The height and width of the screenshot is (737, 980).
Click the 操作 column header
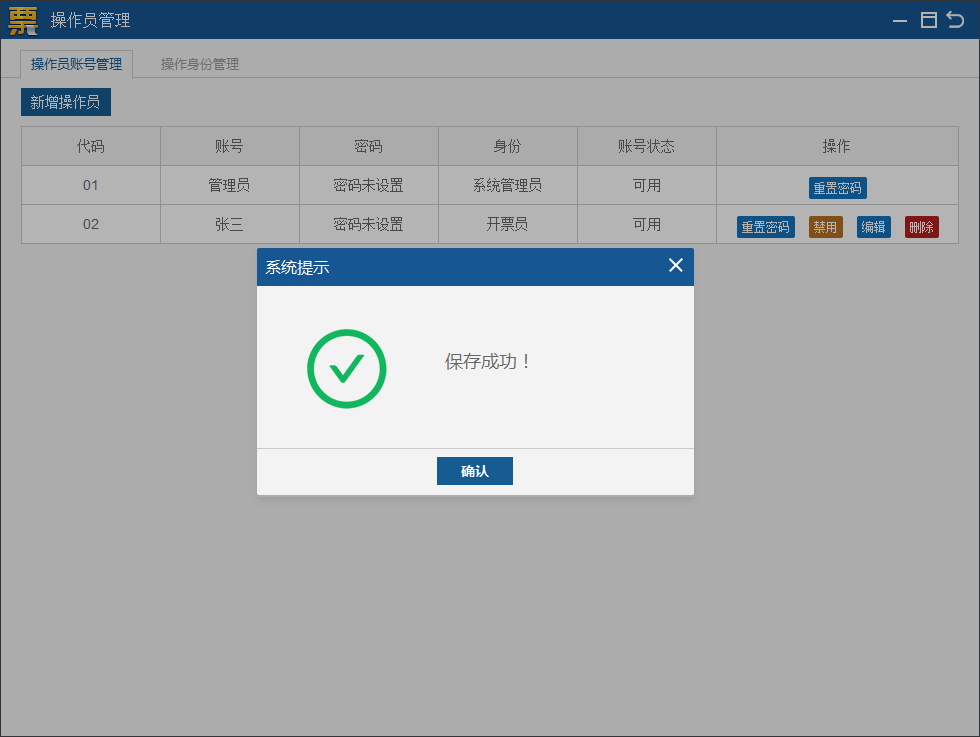837,146
